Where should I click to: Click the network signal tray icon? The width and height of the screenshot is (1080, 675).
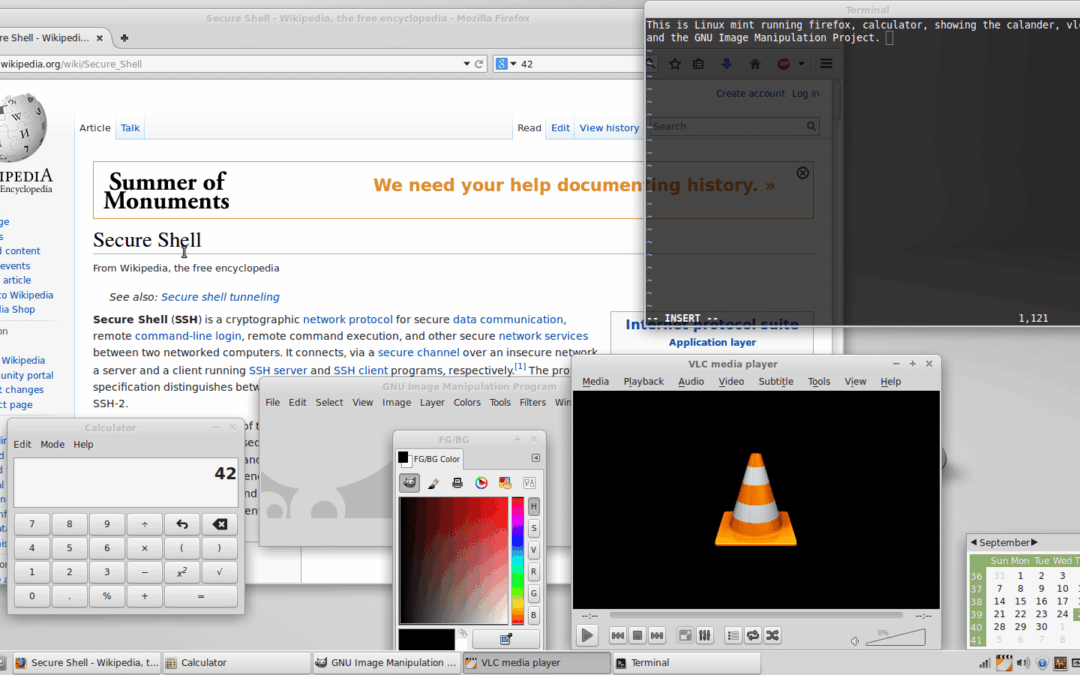click(985, 663)
